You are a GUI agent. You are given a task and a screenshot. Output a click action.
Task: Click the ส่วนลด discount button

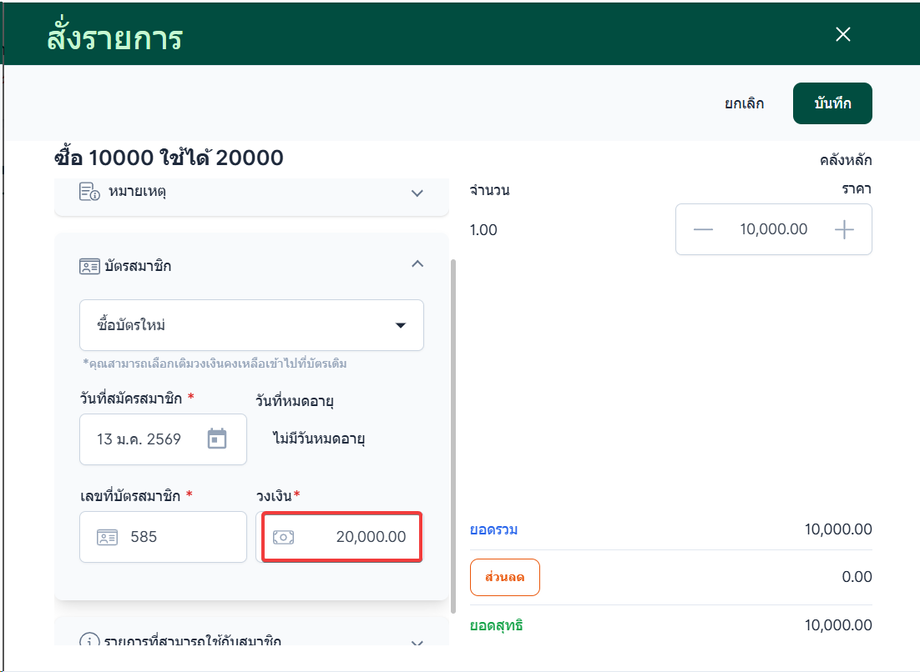click(x=505, y=577)
